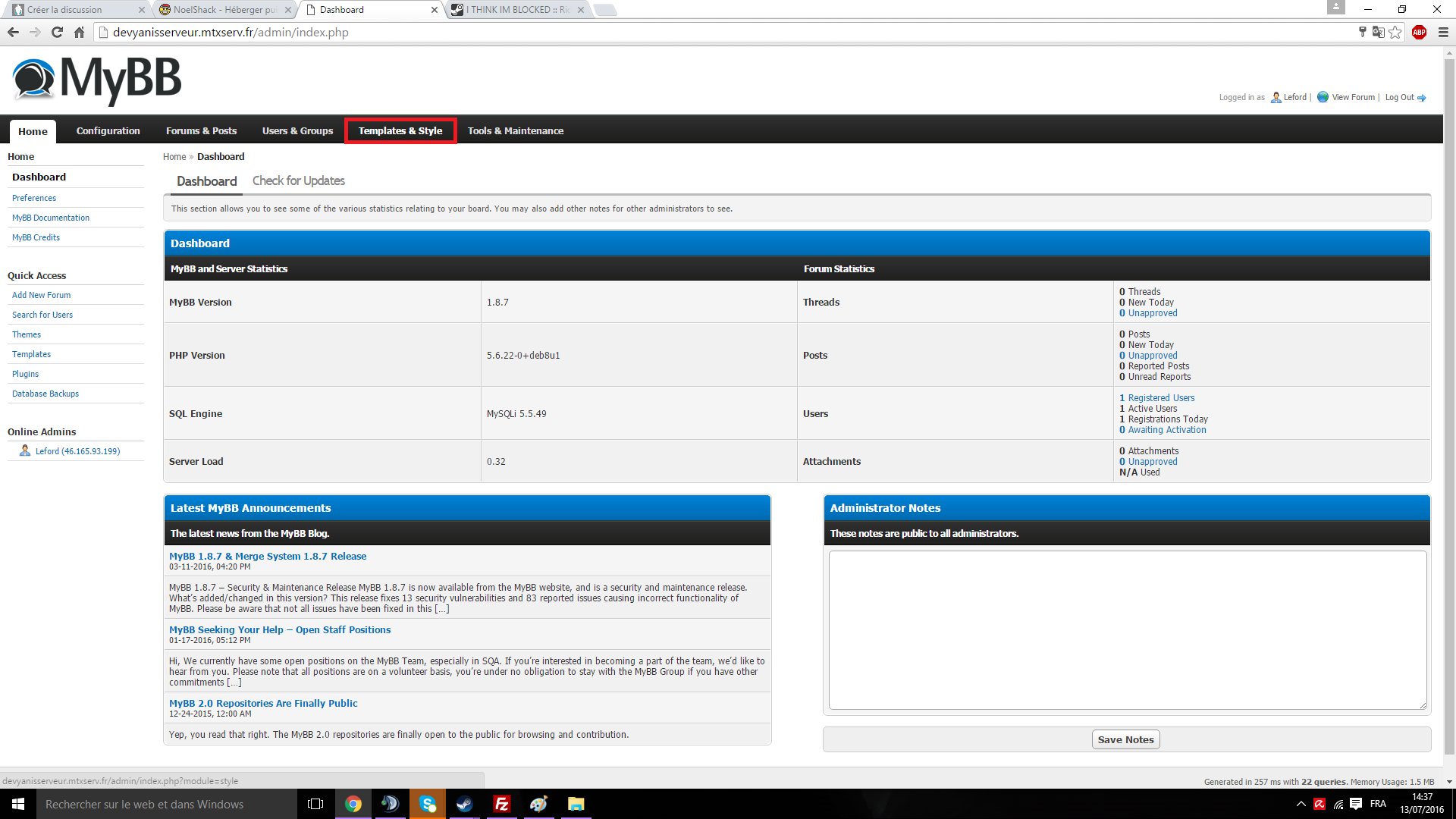Click the taskbar clock and date
1456x819 pixels.
[x=1422, y=804]
